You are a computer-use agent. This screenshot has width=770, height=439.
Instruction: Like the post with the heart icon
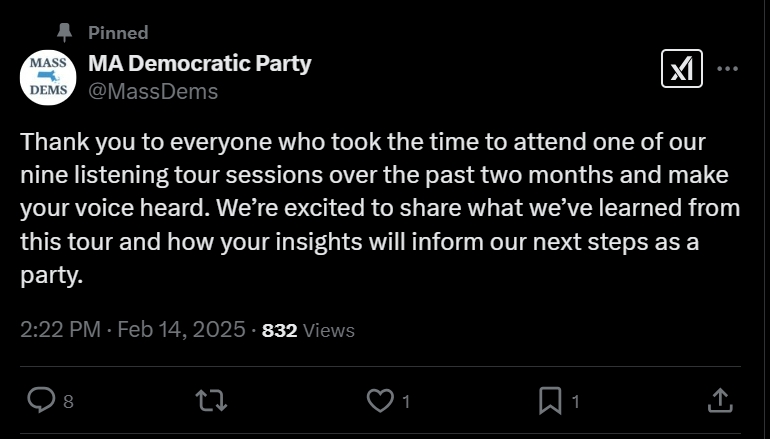tap(380, 401)
